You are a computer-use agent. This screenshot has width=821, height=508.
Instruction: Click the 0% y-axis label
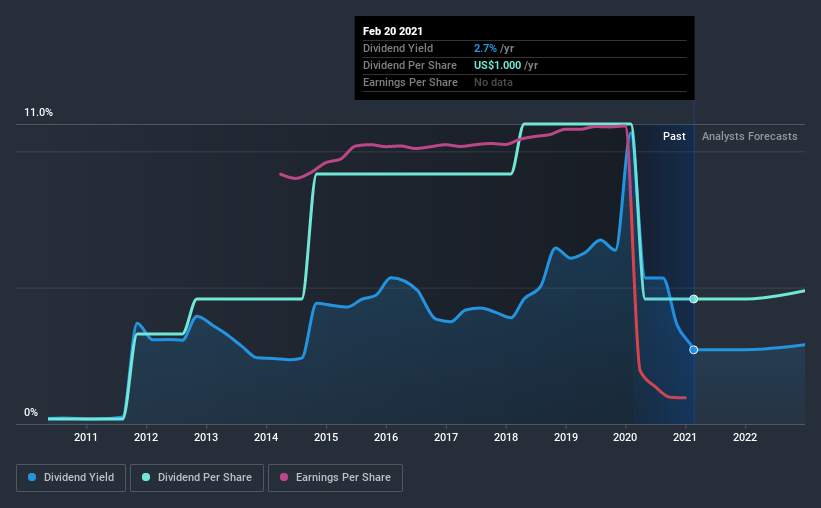[31, 413]
